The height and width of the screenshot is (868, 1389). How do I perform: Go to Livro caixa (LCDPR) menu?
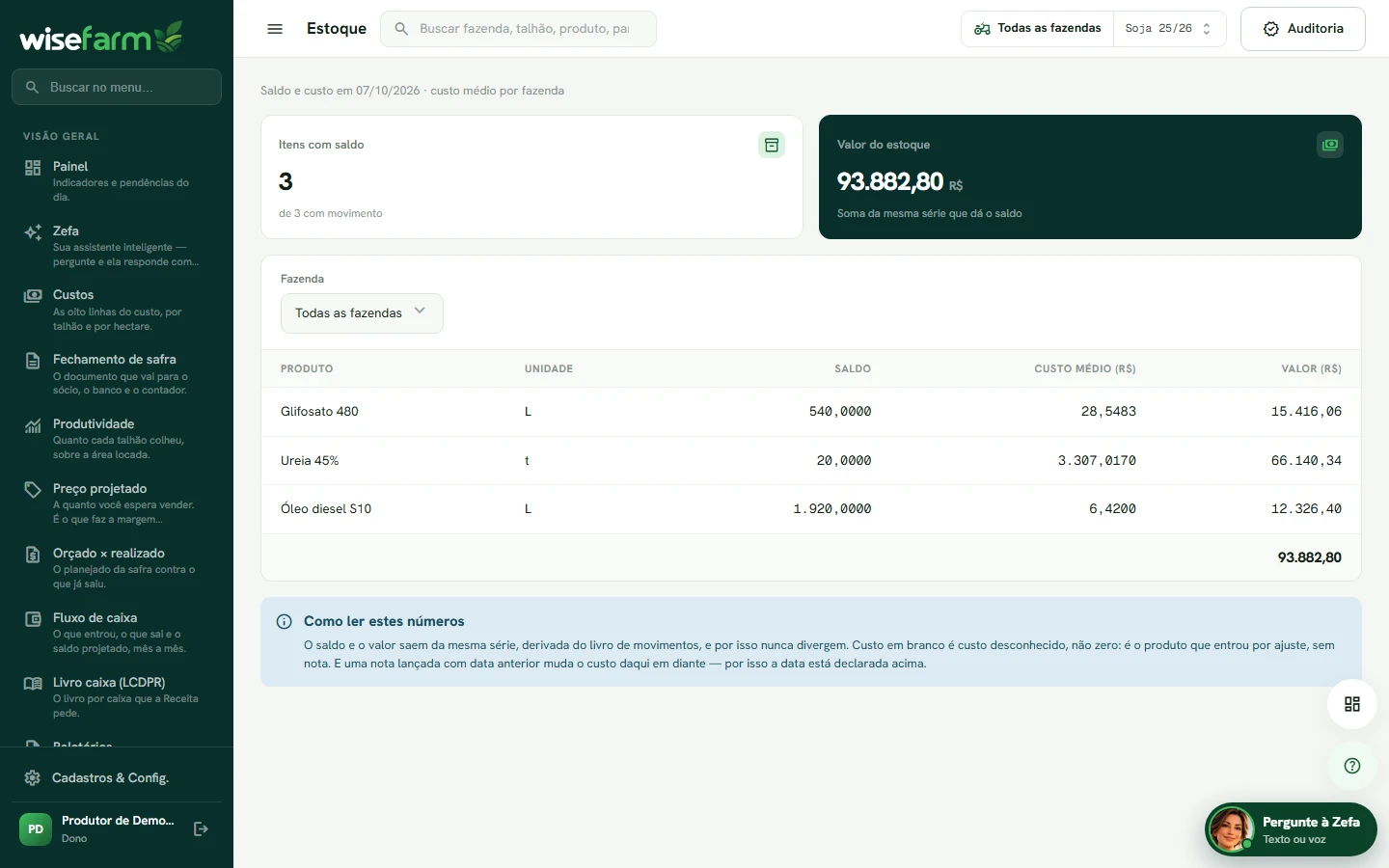[117, 696]
